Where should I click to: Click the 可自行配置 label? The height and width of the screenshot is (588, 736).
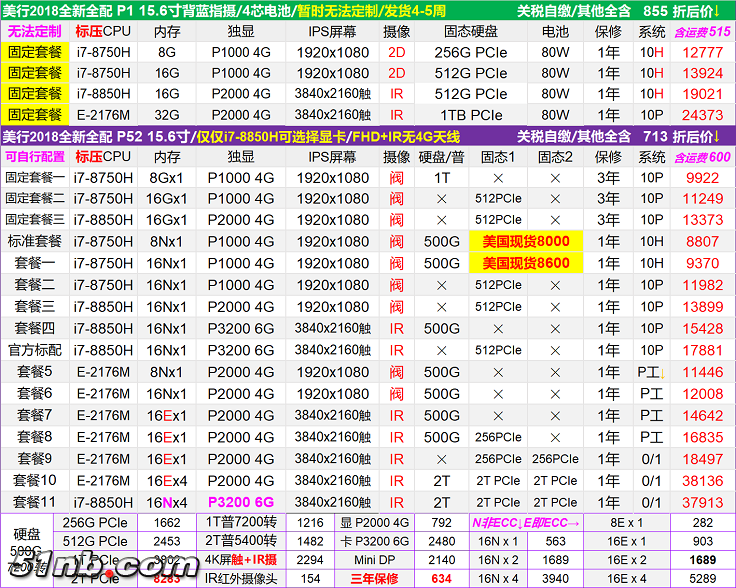click(34, 157)
